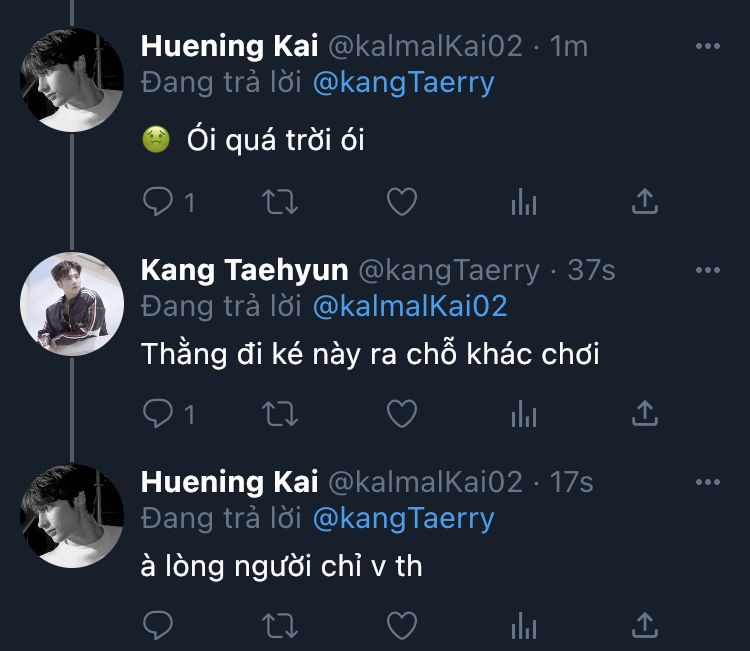
Task: View analytics for Kang Taehyun's tweet
Action: pos(524,412)
